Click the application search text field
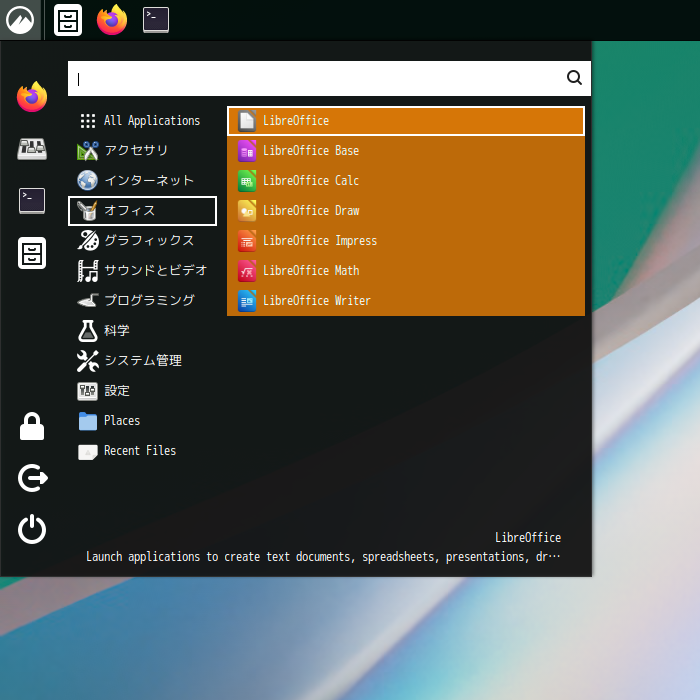The image size is (700, 700). pos(315,78)
